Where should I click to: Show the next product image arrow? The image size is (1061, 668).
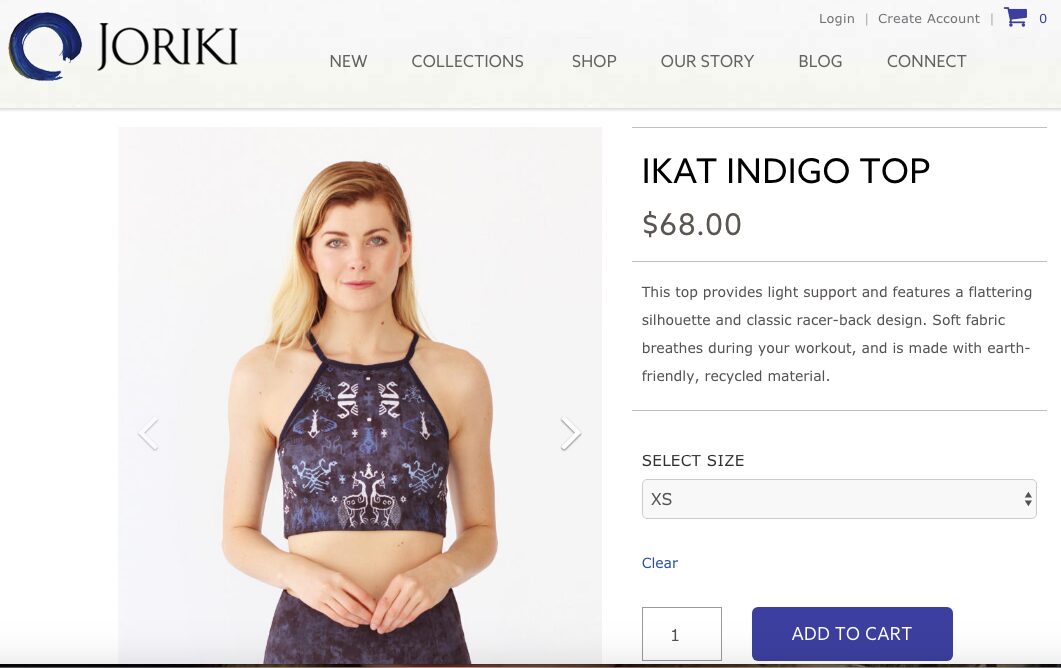pyautogui.click(x=570, y=434)
